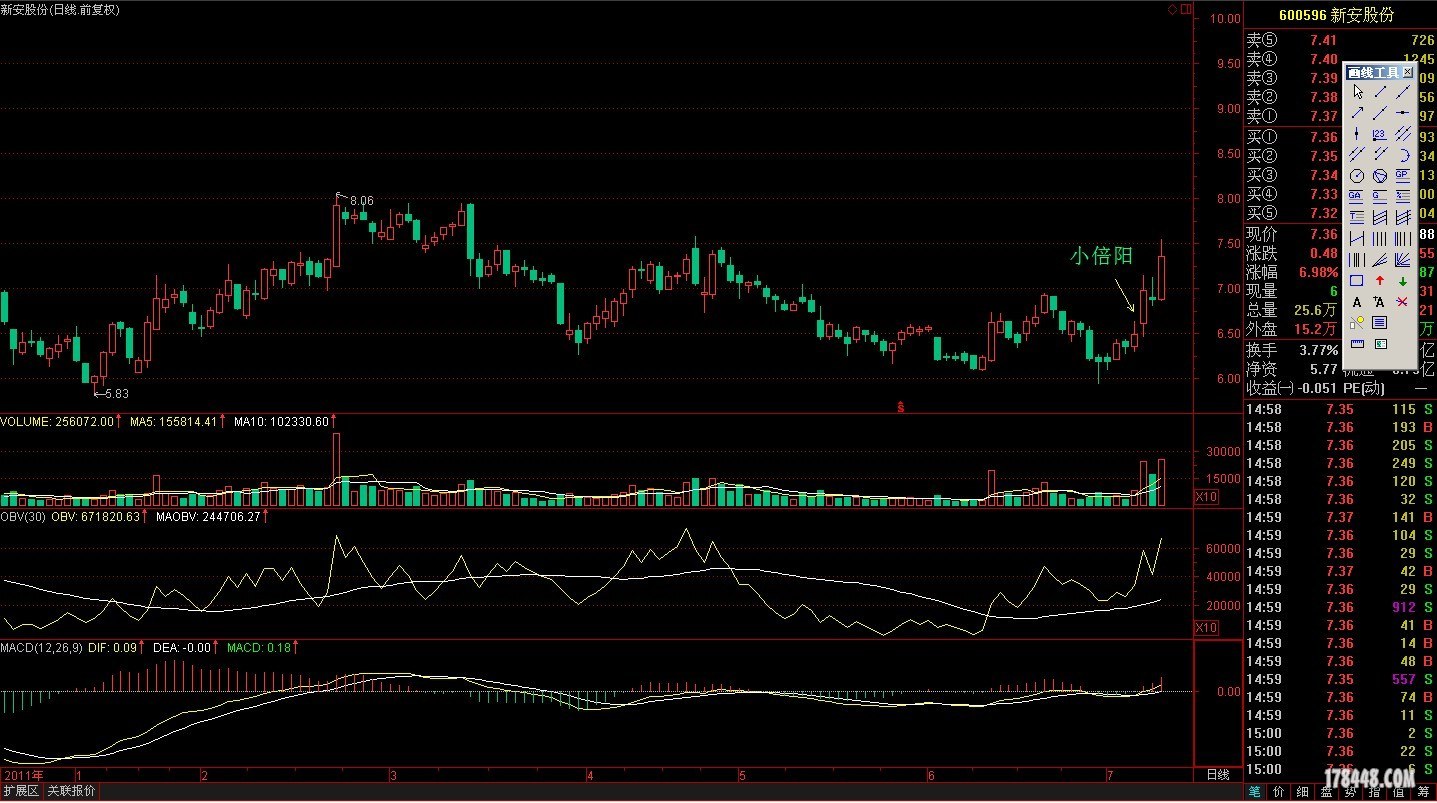Click the 2011年 label on the time axis

pos(24,775)
